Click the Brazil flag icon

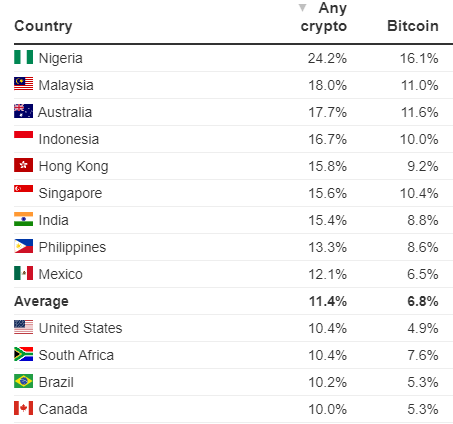coord(23,381)
